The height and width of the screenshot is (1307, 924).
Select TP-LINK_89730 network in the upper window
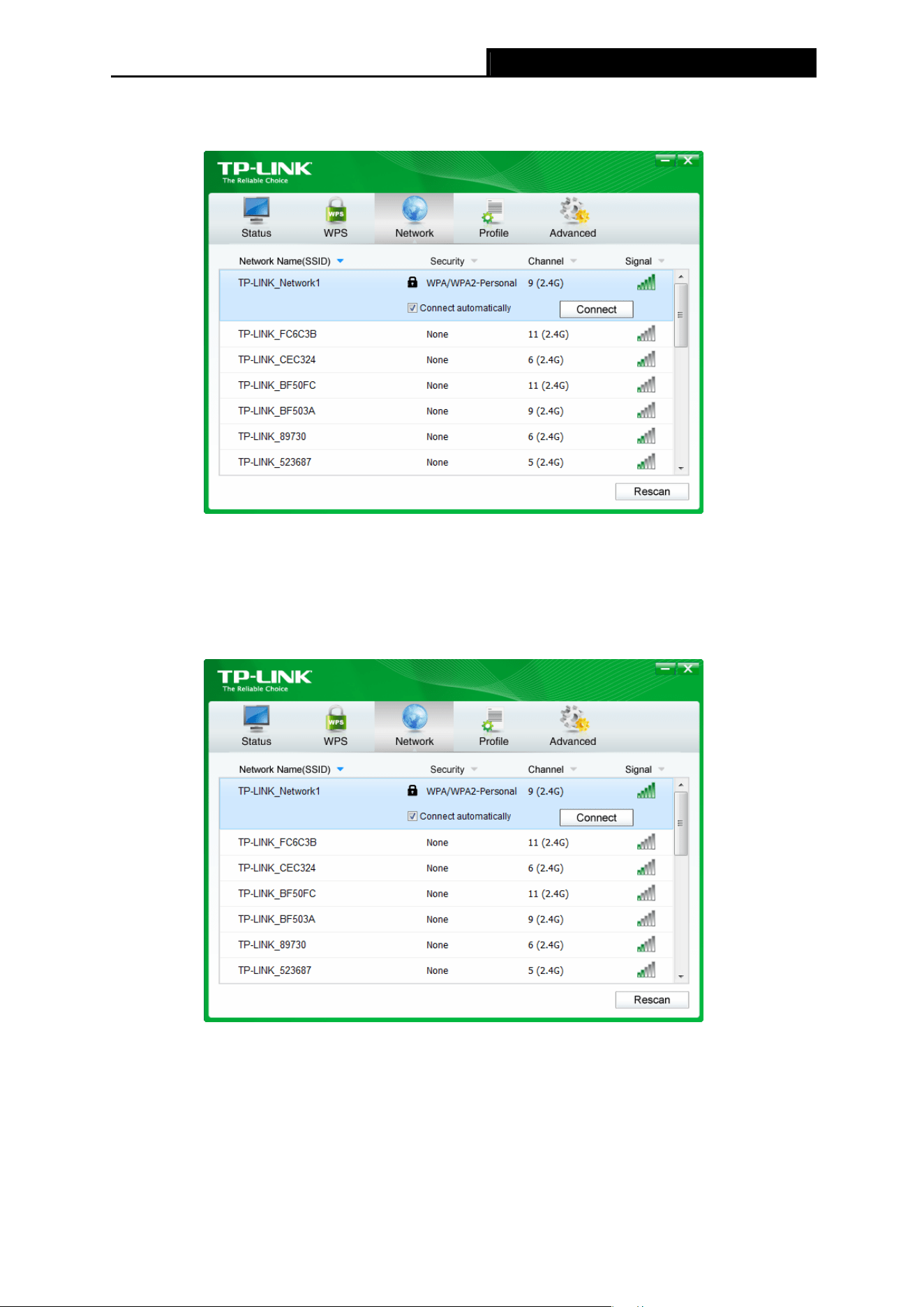(x=447, y=437)
